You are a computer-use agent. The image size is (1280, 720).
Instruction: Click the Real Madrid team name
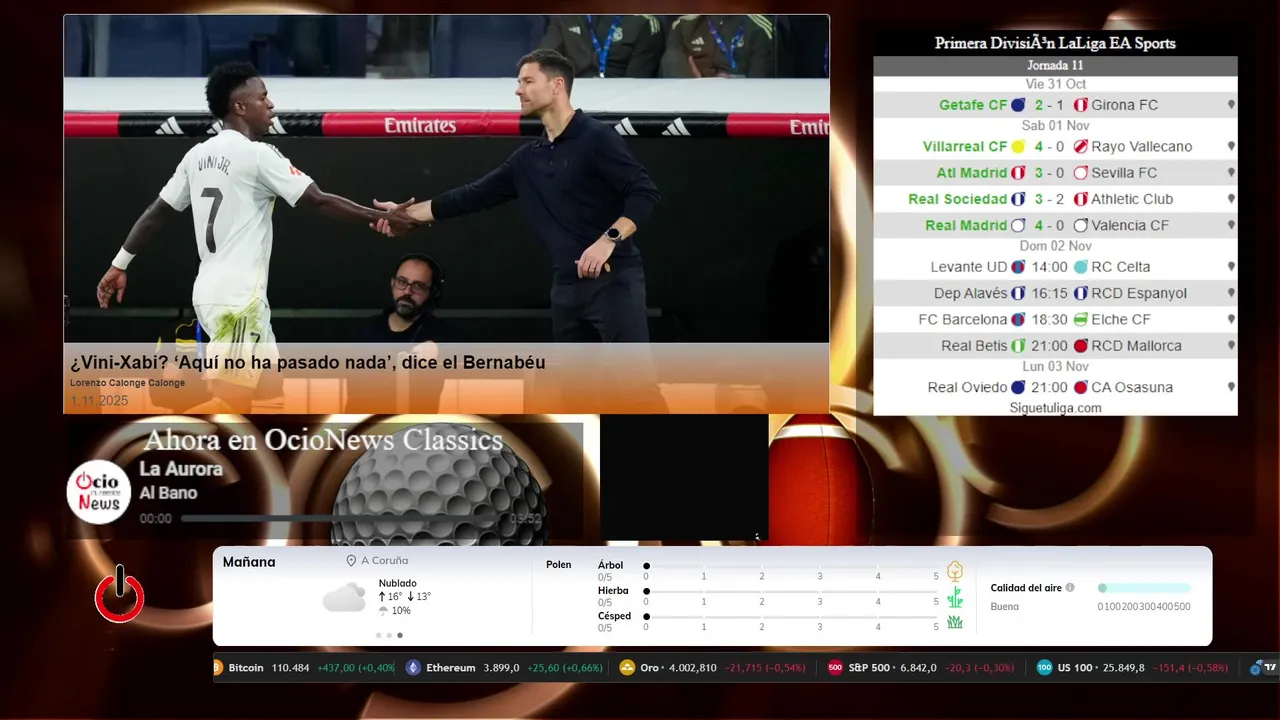(966, 226)
